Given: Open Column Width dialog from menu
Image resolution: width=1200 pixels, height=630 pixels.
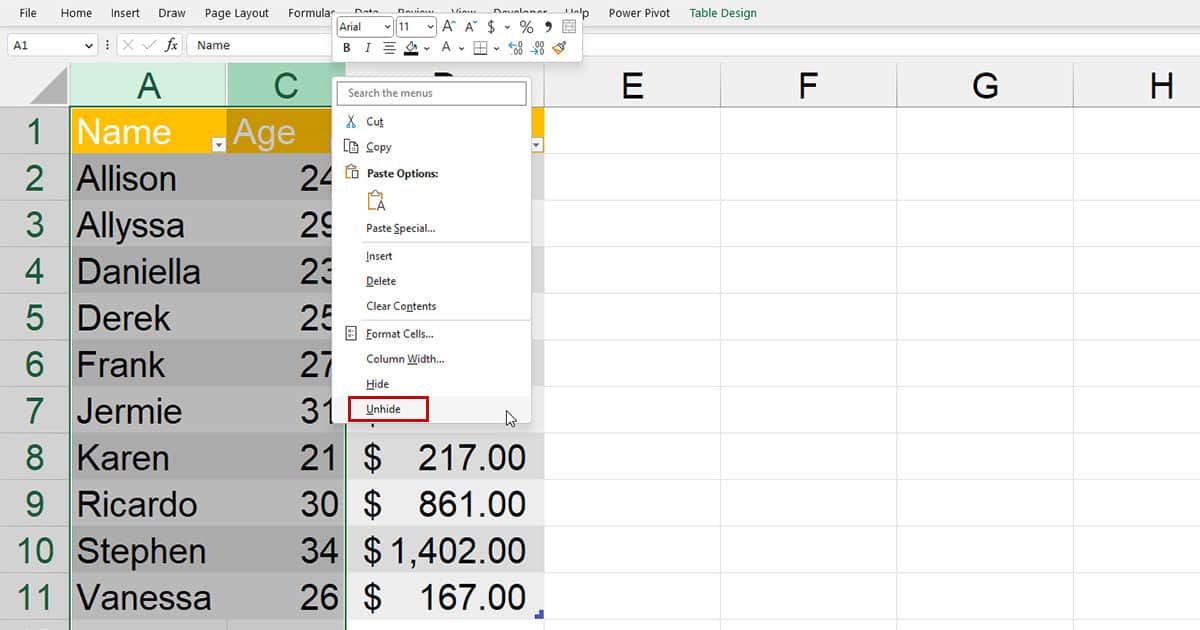Looking at the screenshot, I should coord(405,359).
